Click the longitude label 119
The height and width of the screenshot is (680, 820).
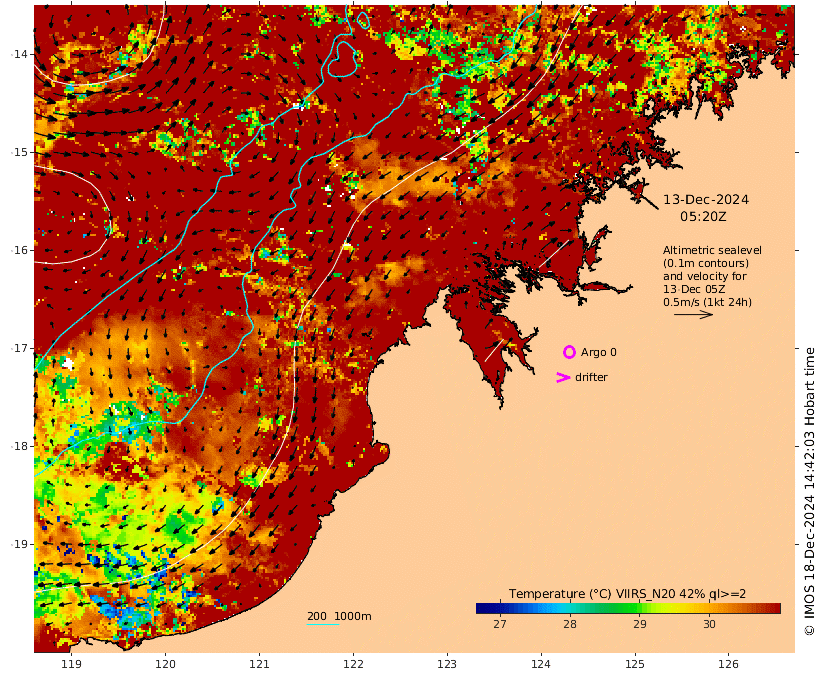(71, 664)
